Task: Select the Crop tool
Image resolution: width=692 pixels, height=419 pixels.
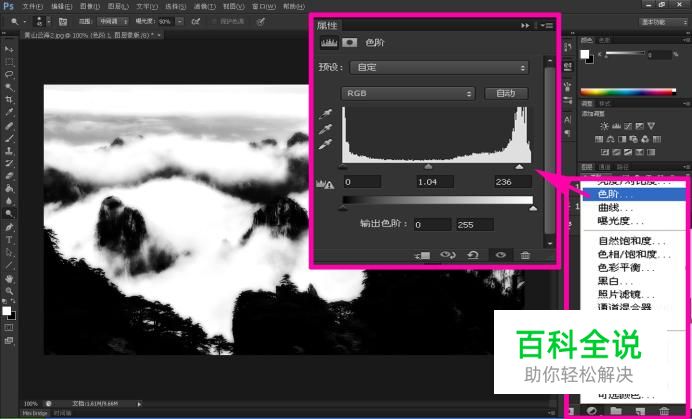Action: click(9, 100)
